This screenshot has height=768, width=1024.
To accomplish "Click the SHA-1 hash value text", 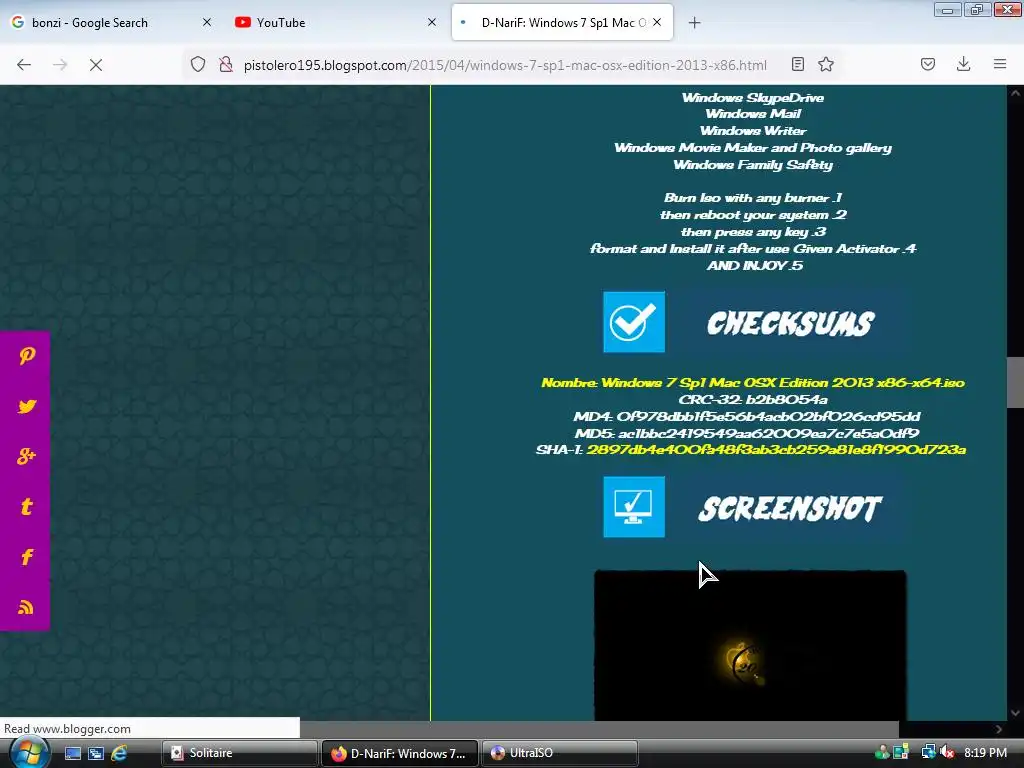I will click(776, 450).
